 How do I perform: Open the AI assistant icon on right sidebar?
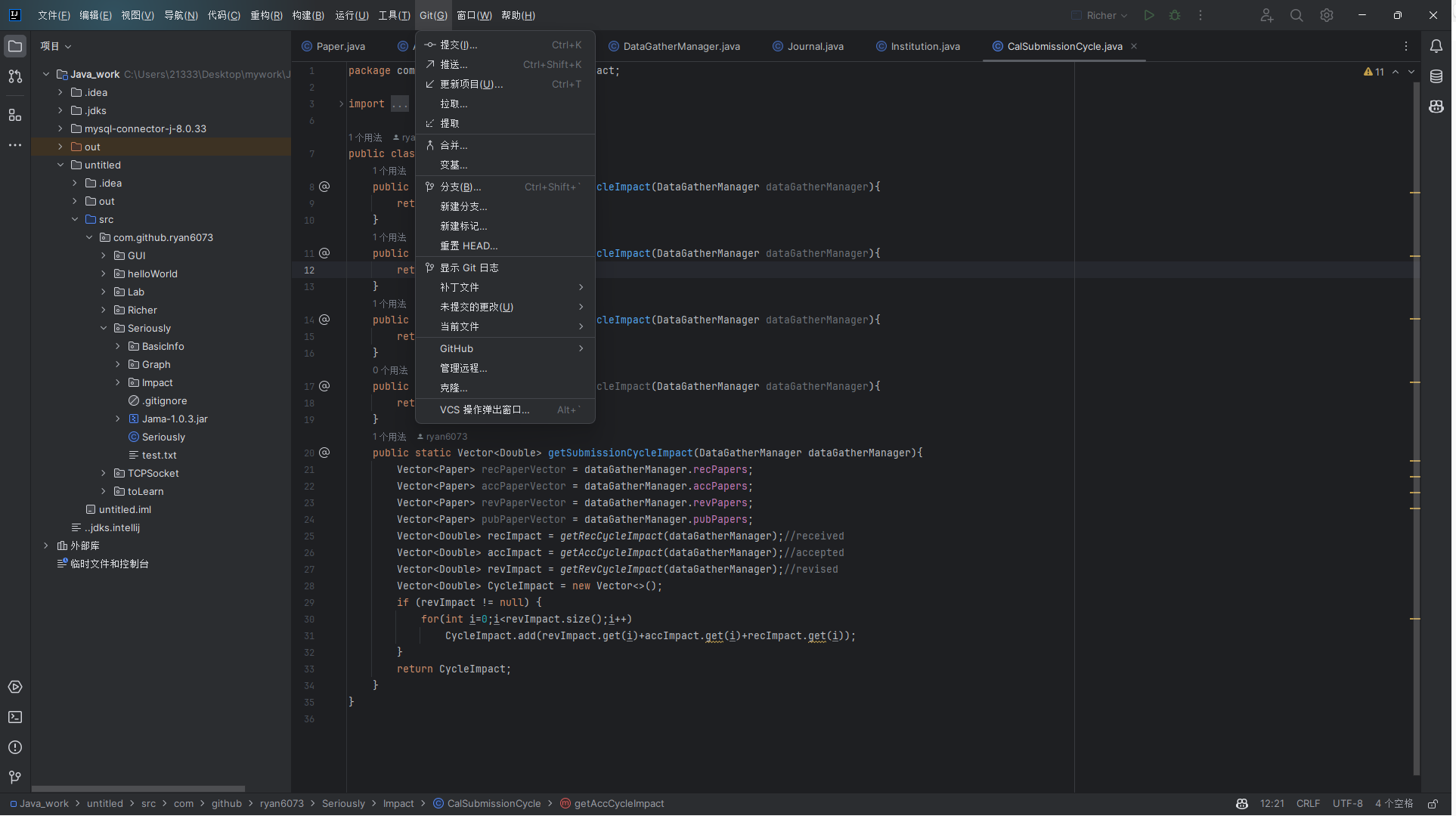click(1436, 107)
